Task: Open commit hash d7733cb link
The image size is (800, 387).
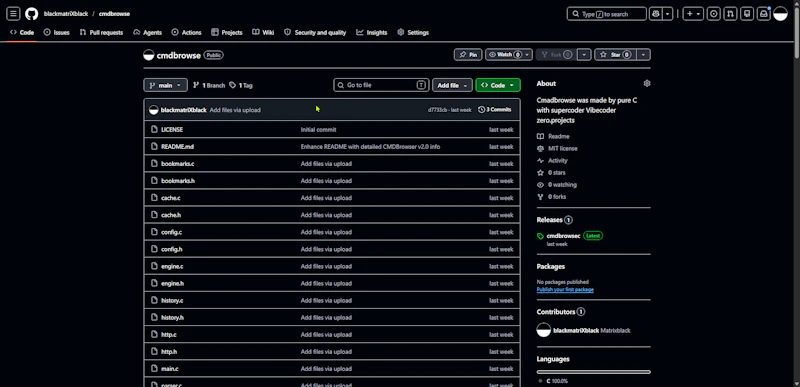Action: 437,110
